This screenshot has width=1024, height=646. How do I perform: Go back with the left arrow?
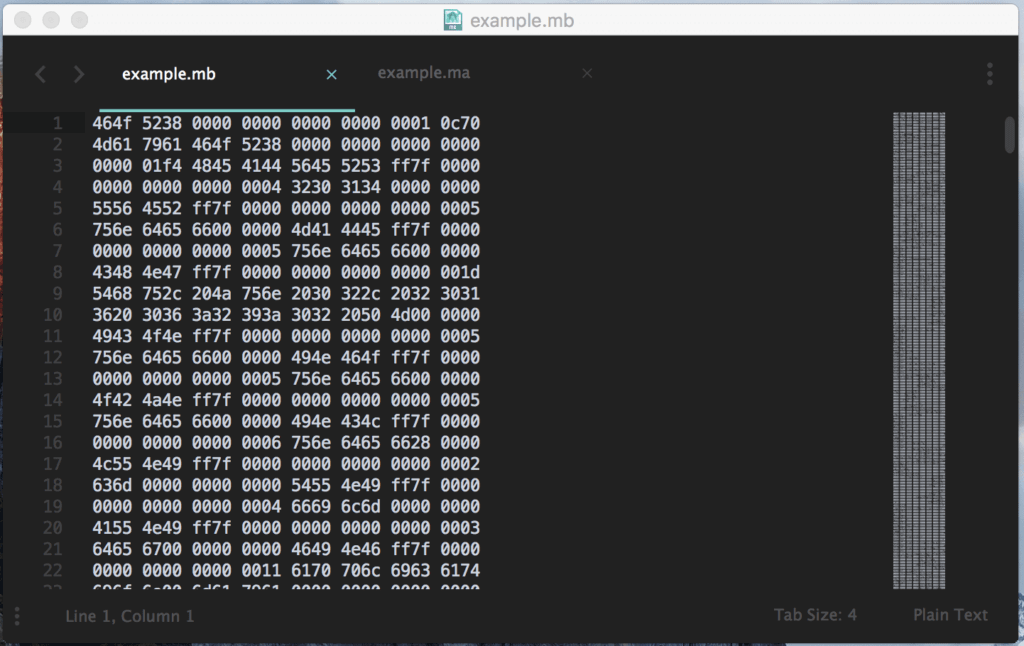(40, 74)
